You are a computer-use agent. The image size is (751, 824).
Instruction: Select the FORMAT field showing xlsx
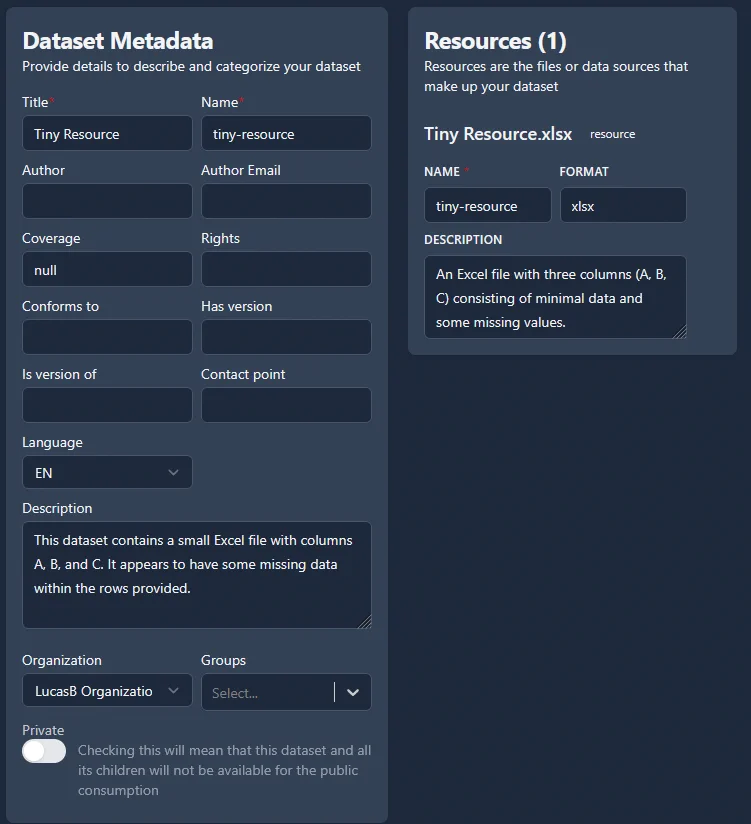(x=623, y=205)
